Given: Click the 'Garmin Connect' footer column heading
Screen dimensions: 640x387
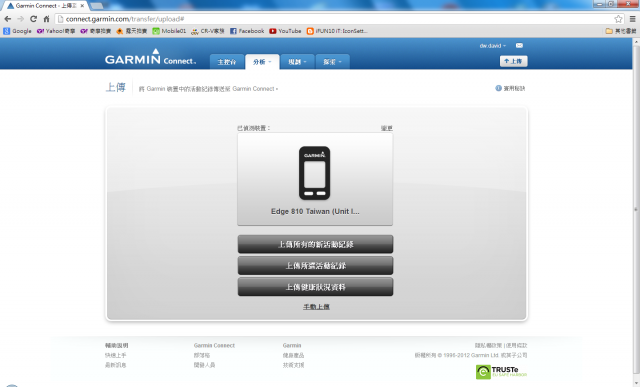Looking at the screenshot, I should click(x=214, y=345).
